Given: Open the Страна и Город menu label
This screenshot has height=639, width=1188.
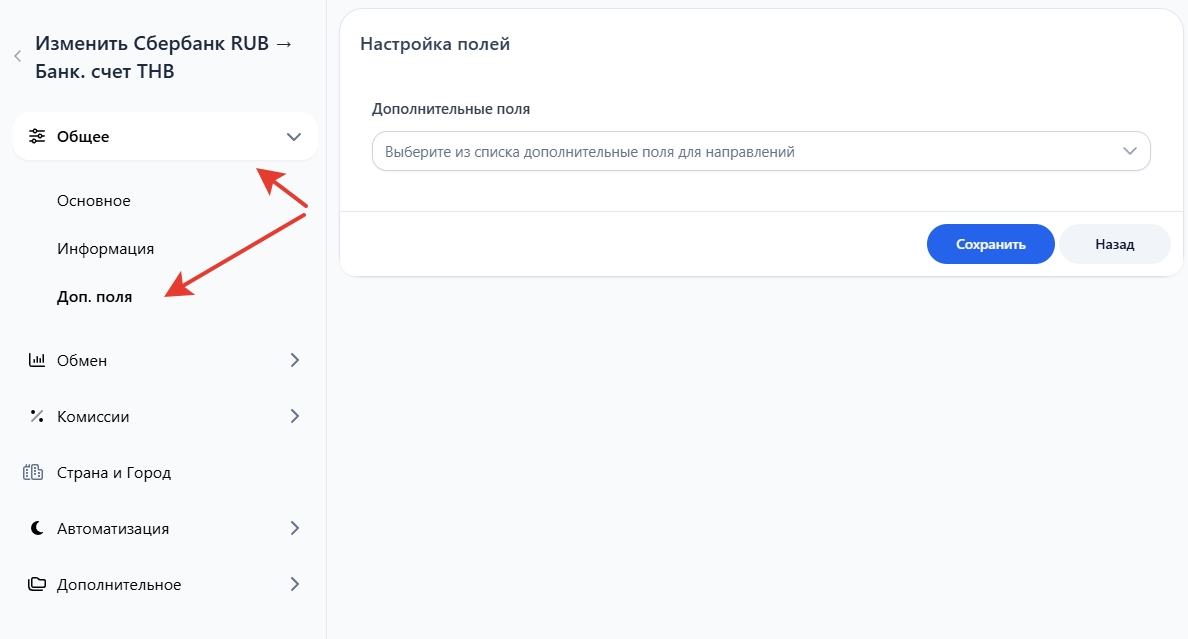Looking at the screenshot, I should coord(114,473).
